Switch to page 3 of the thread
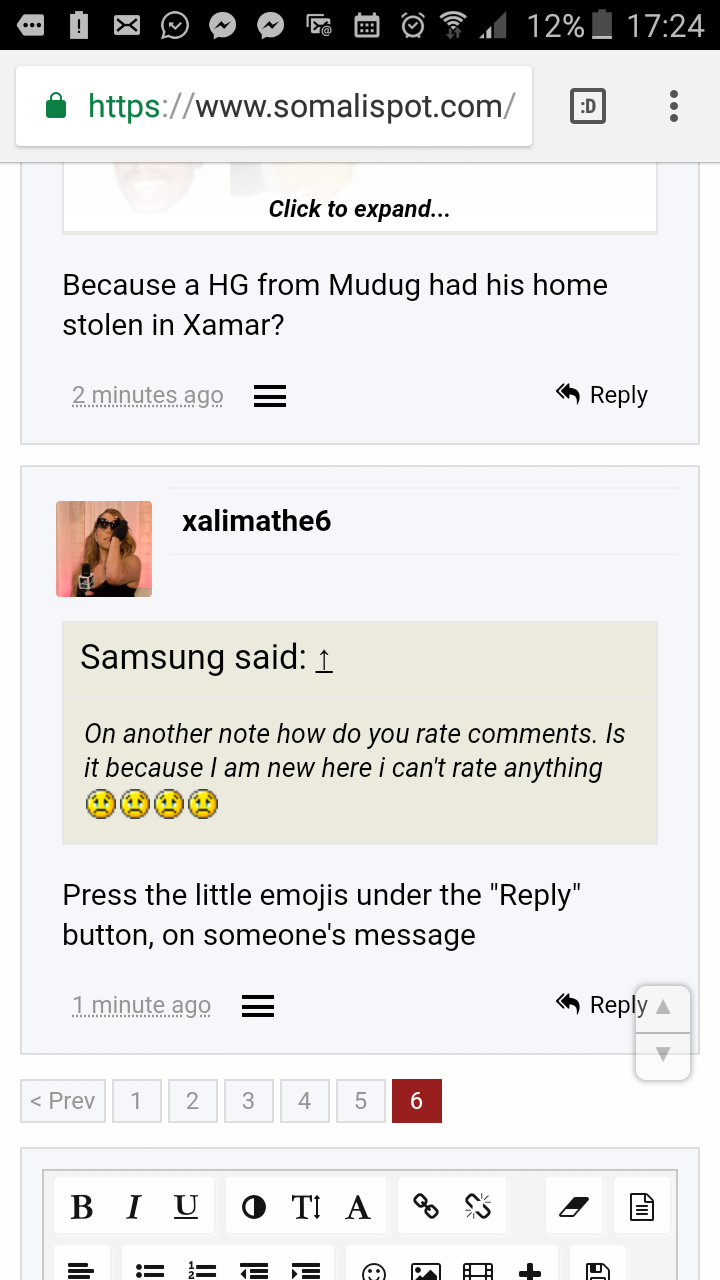Viewport: 720px width, 1280px height. pos(248,1100)
